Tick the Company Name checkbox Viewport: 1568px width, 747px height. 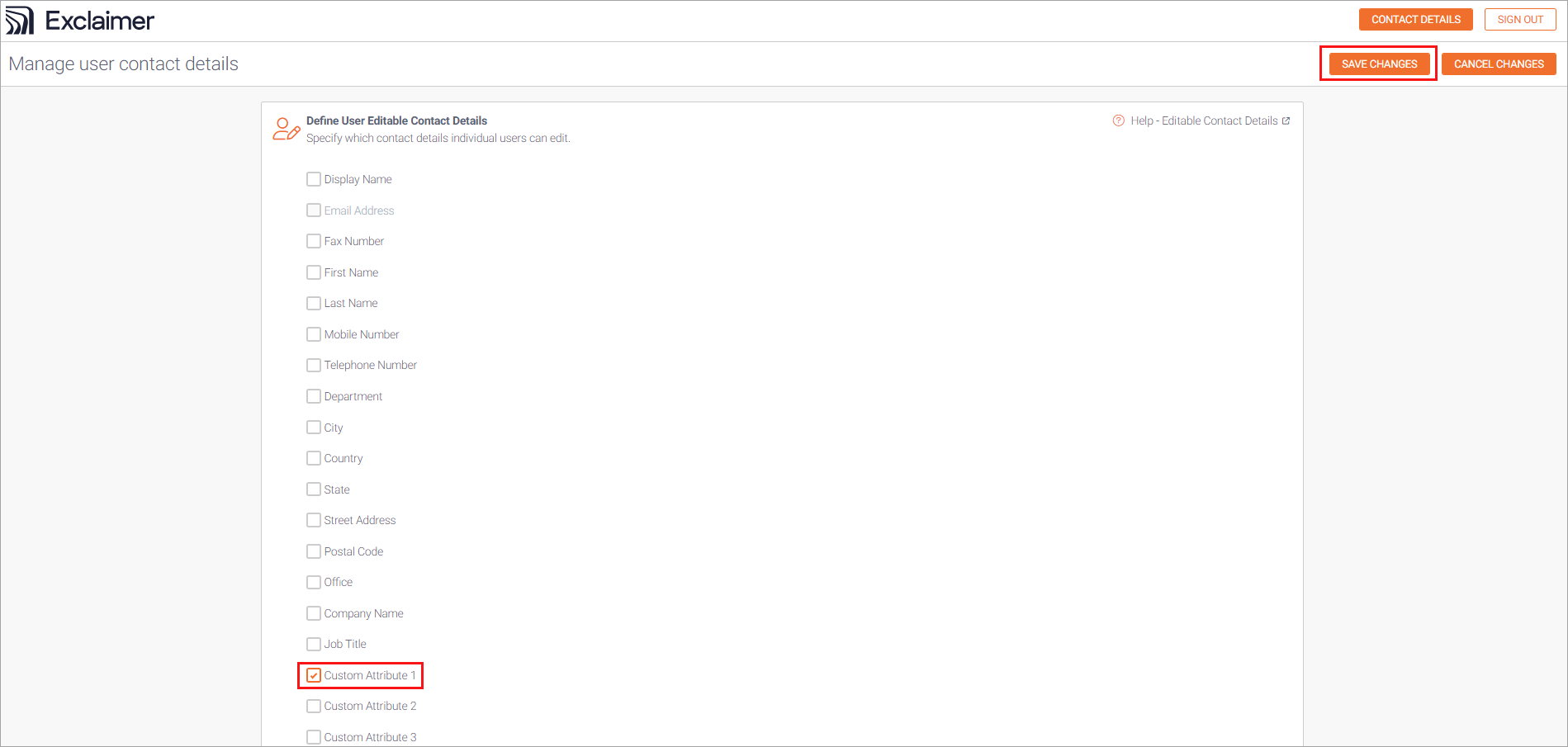314,613
